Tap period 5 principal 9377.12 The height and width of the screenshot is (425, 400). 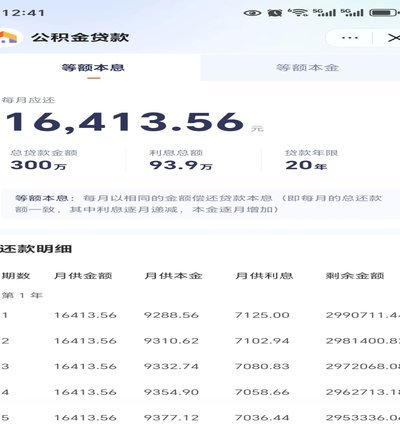coord(171,418)
